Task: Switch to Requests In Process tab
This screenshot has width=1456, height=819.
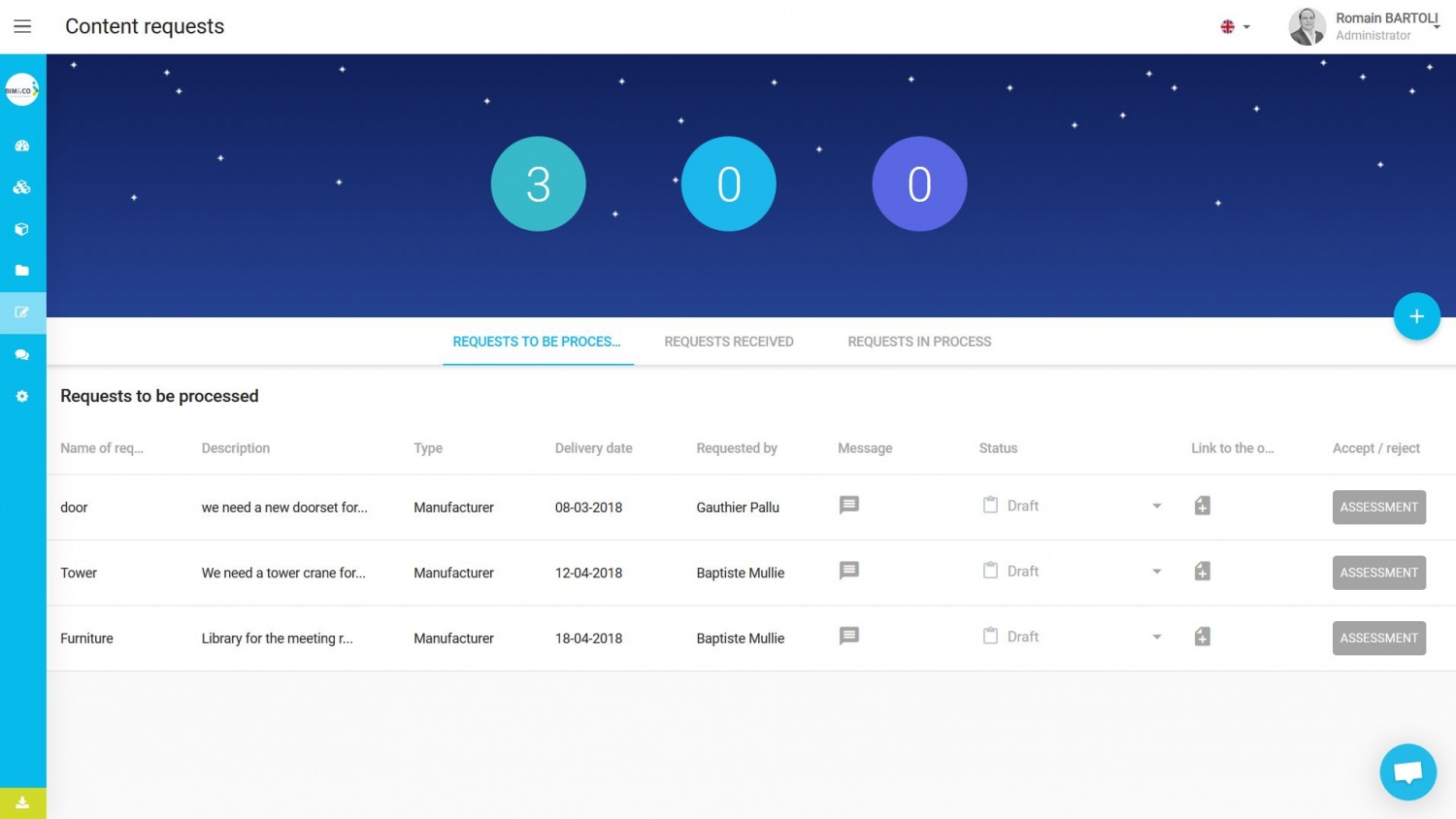Action: point(919,342)
